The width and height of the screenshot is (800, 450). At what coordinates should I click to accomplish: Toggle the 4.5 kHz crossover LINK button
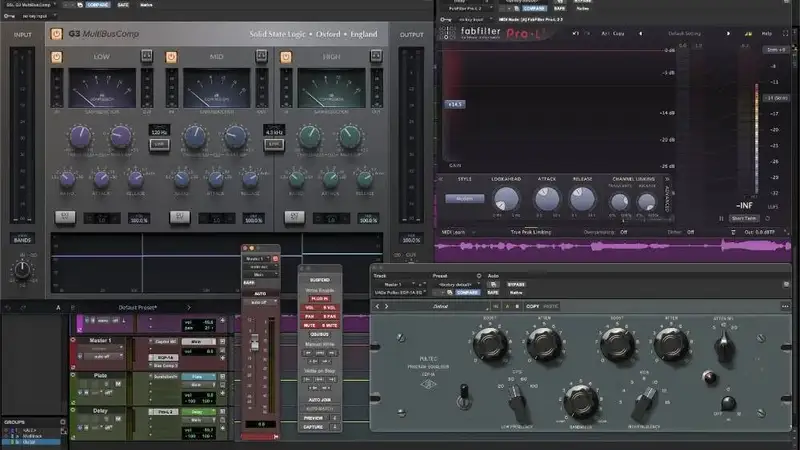271,144
